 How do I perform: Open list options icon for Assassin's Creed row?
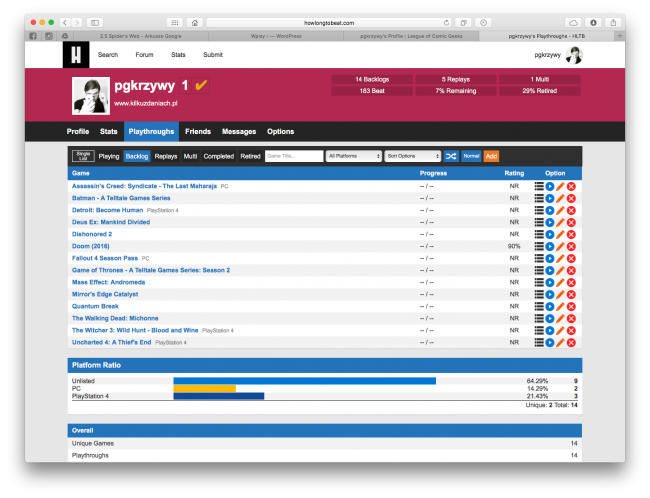(538, 186)
